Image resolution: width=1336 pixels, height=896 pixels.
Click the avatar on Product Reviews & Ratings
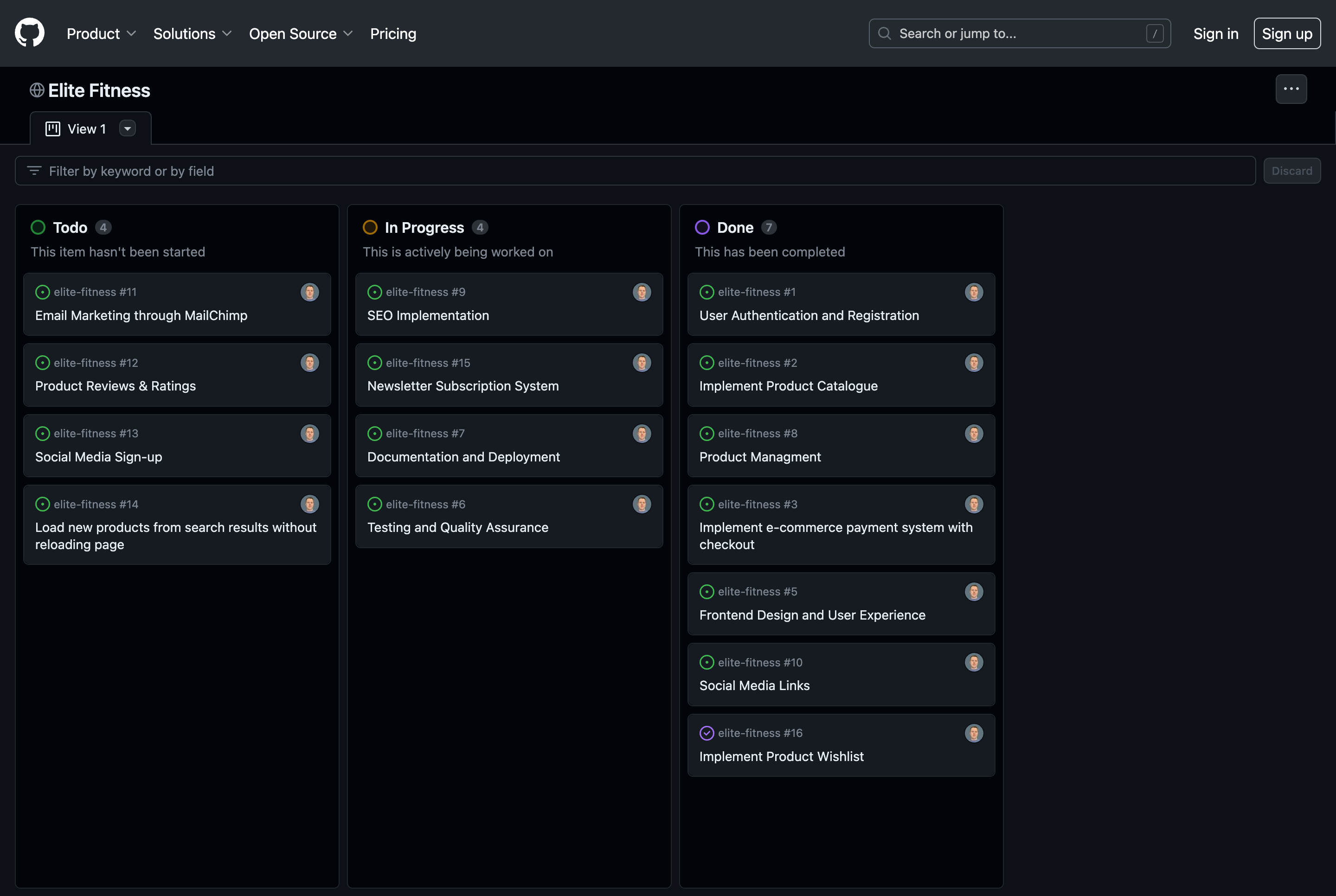pos(310,363)
